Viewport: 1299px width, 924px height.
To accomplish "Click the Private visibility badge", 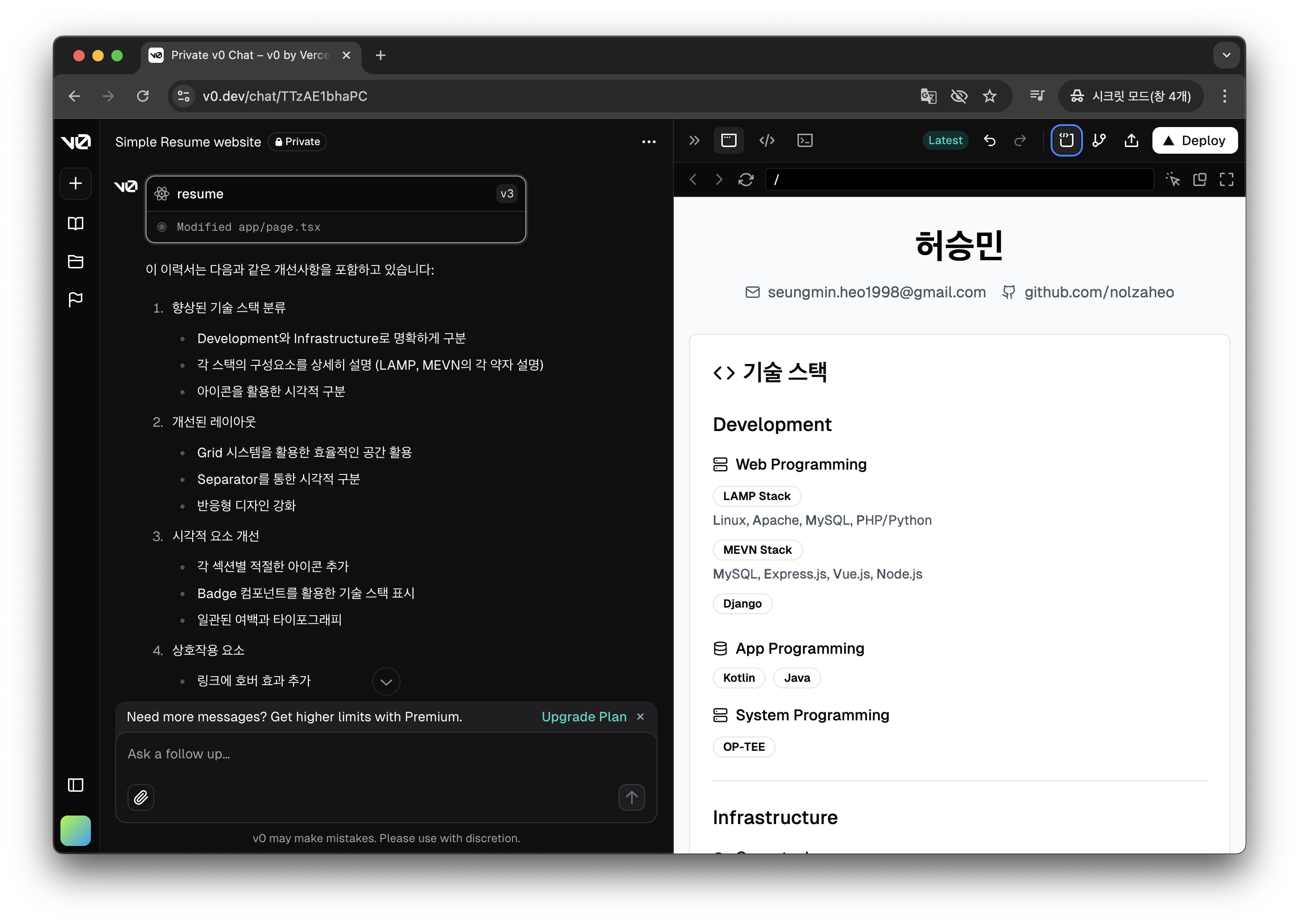I will (x=297, y=142).
